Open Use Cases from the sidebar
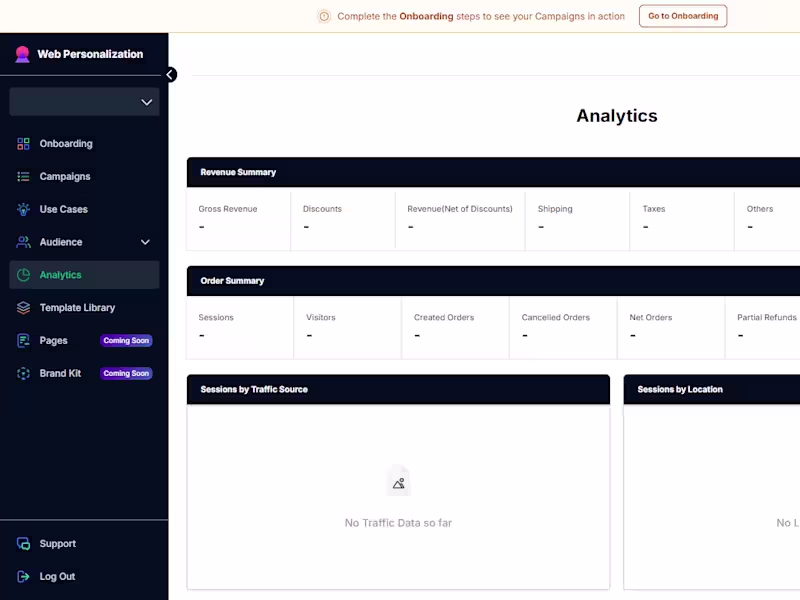 84,209
